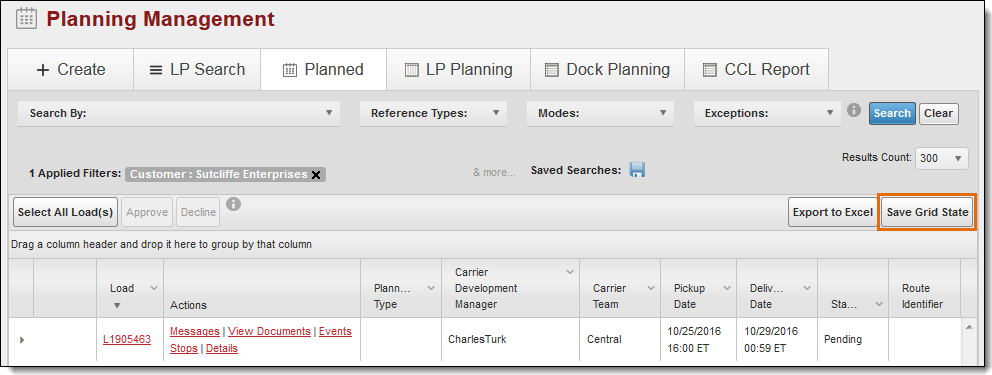Remove the Sutcliffe Enterprises customer filter
This screenshot has height=375, width=992.
(316, 175)
